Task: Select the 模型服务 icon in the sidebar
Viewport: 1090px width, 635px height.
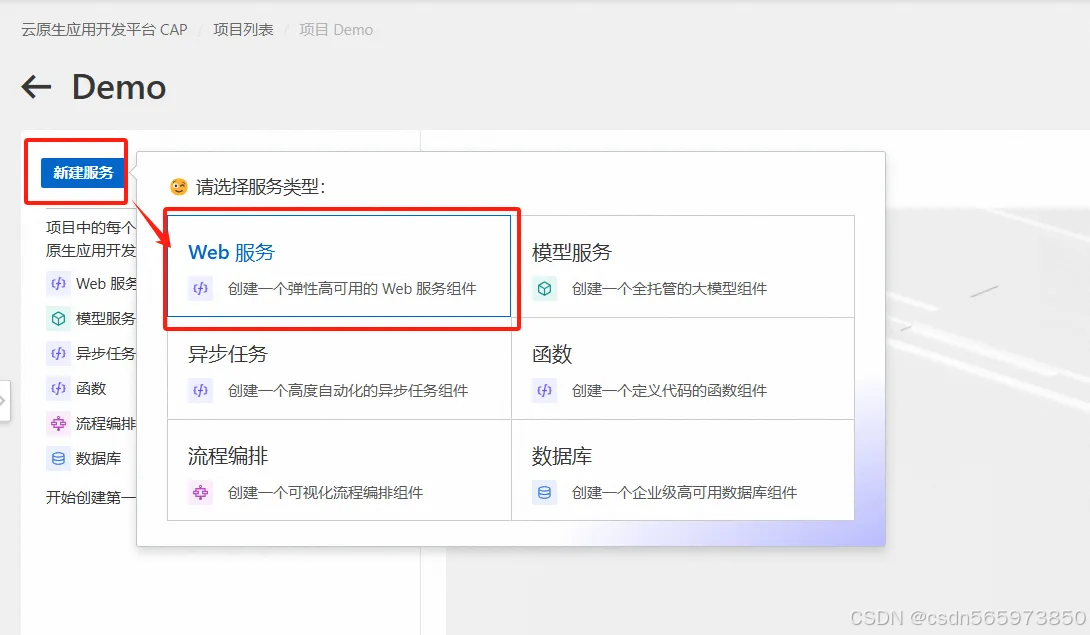Action: coord(57,318)
